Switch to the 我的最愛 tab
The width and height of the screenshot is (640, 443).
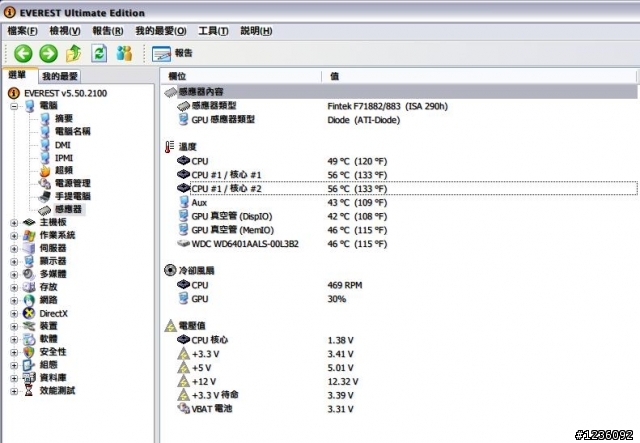coord(60,76)
